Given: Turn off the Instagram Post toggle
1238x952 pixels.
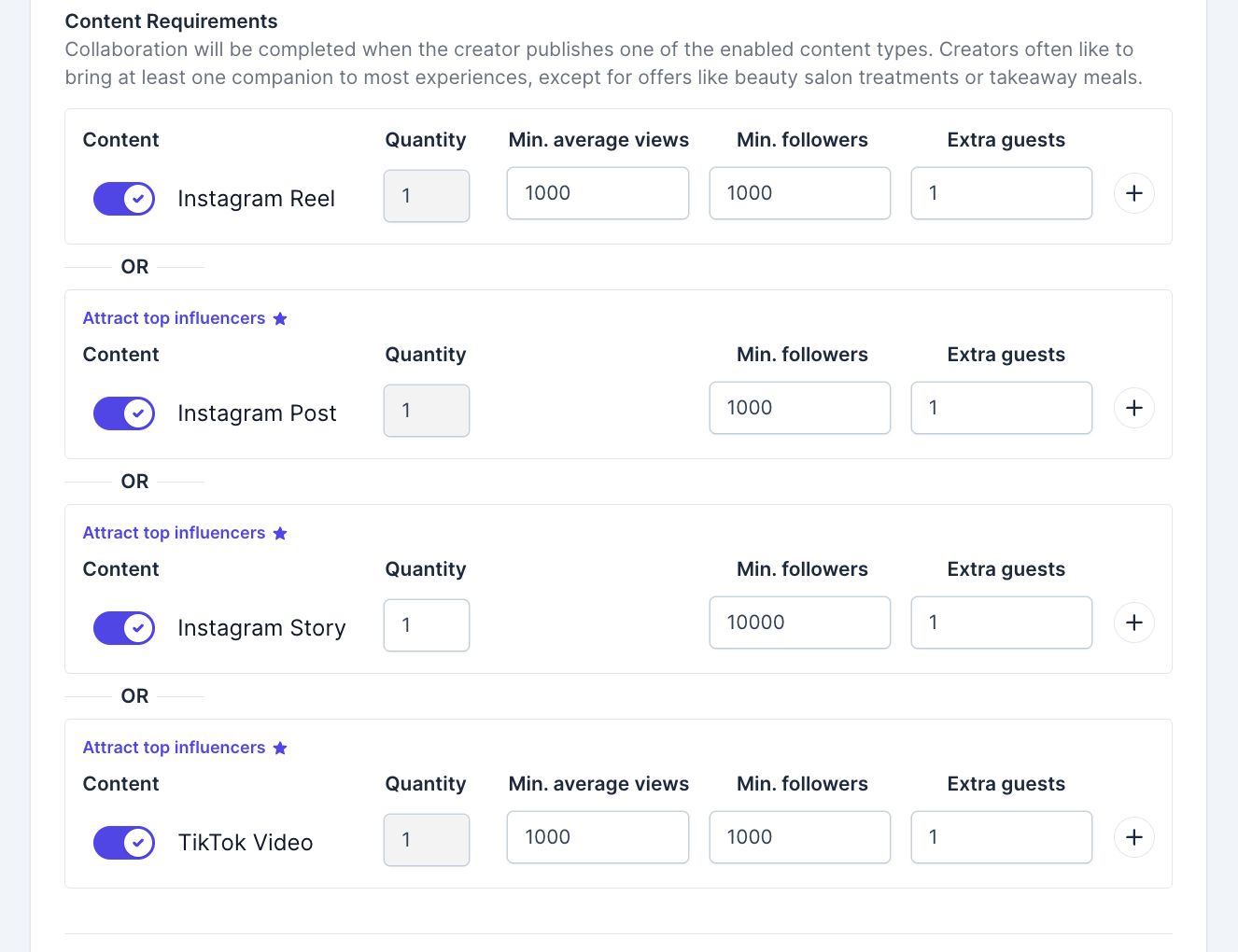Looking at the screenshot, I should click(x=124, y=413).
